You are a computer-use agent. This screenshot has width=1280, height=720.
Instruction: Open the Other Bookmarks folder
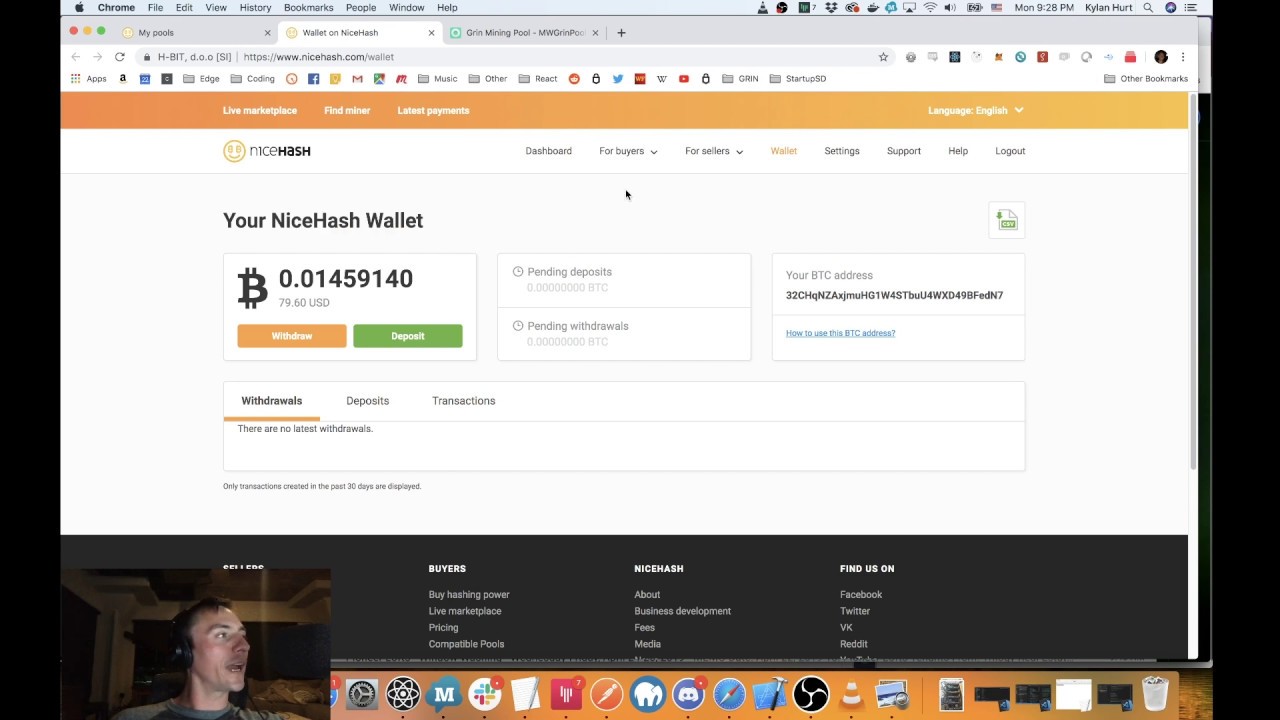[1146, 78]
